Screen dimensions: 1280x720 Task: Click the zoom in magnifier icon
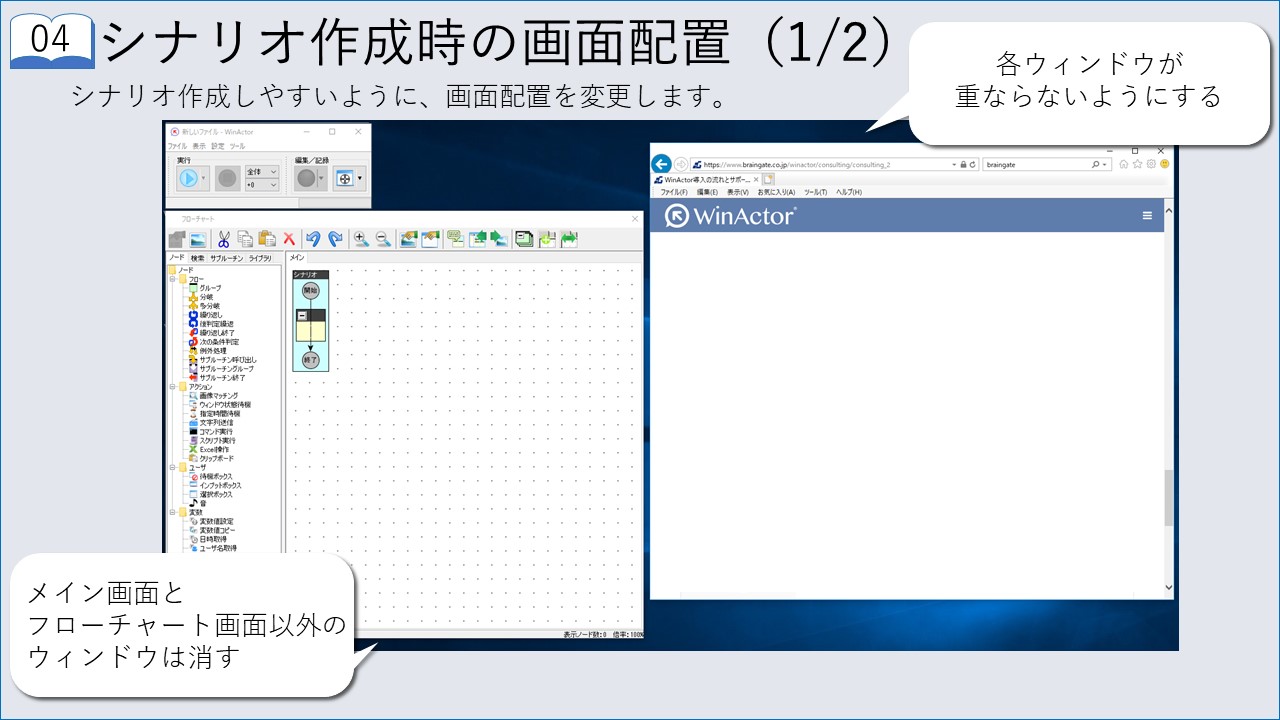360,239
